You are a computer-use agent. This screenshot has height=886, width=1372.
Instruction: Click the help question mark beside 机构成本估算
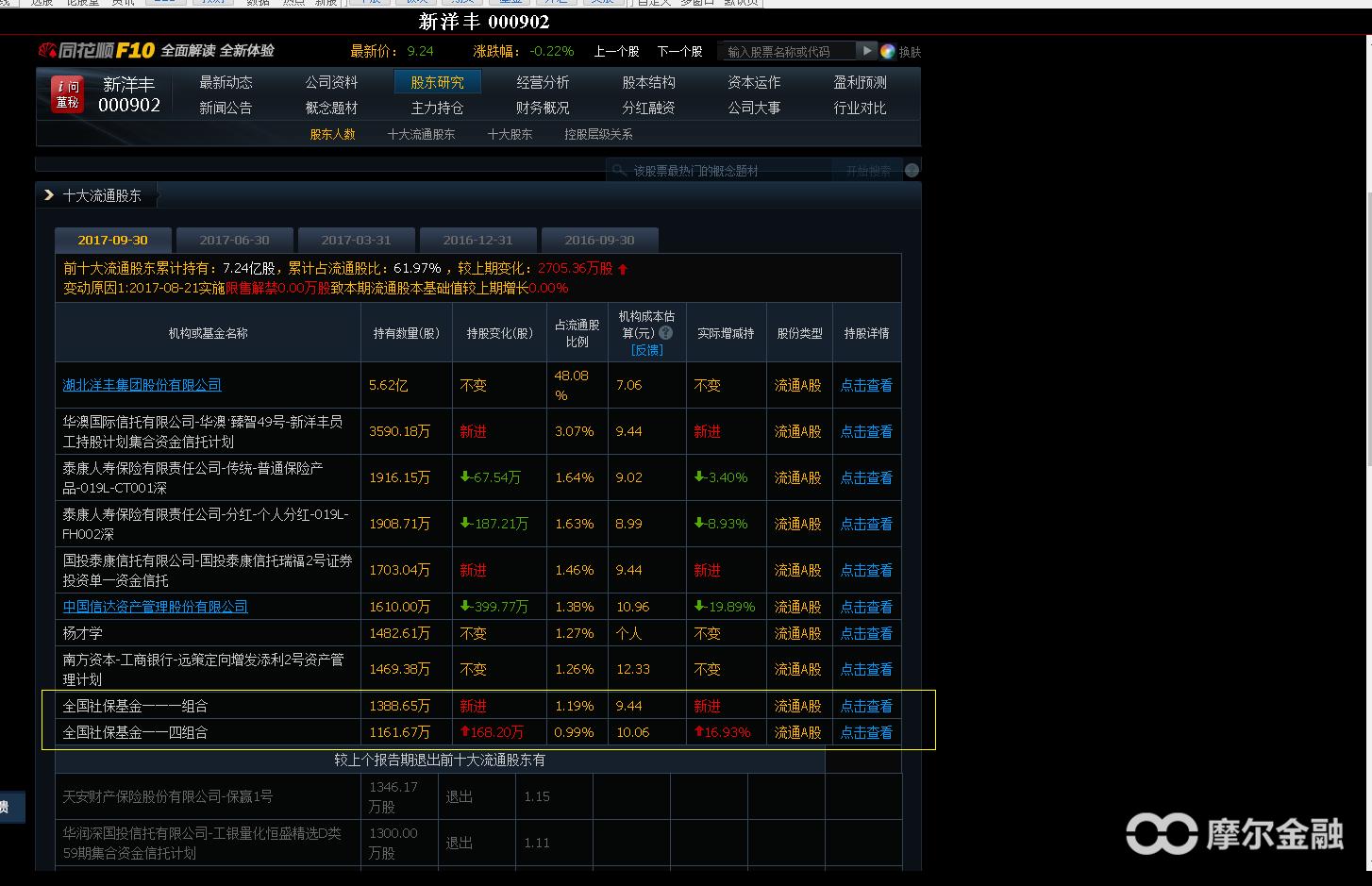(x=666, y=333)
